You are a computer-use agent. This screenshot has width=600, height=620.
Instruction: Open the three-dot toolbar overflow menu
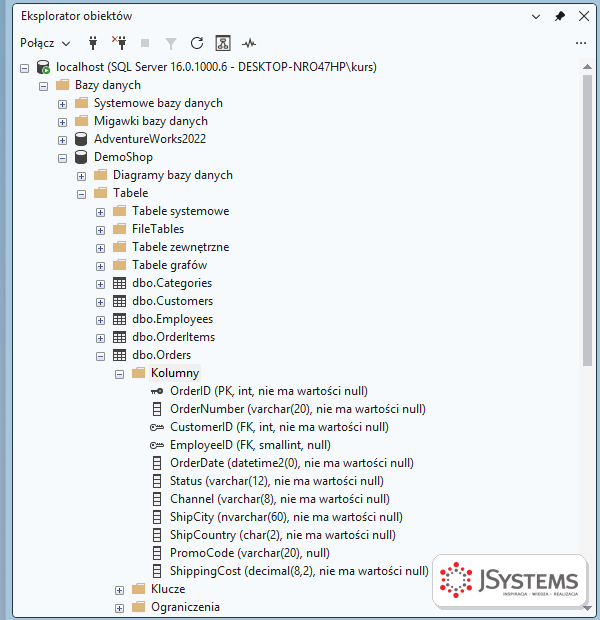click(581, 43)
